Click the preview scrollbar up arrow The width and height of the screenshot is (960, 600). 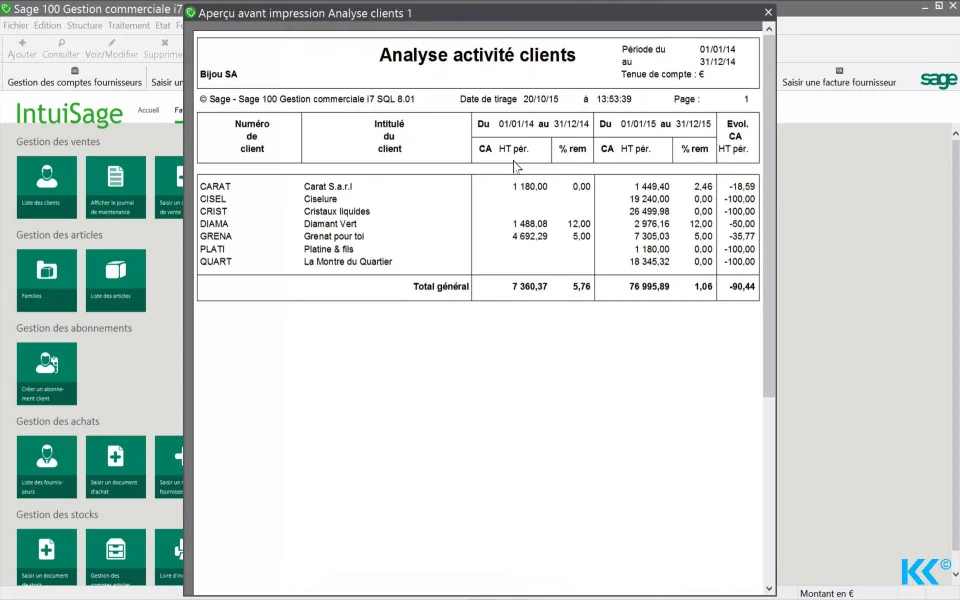[x=769, y=29]
